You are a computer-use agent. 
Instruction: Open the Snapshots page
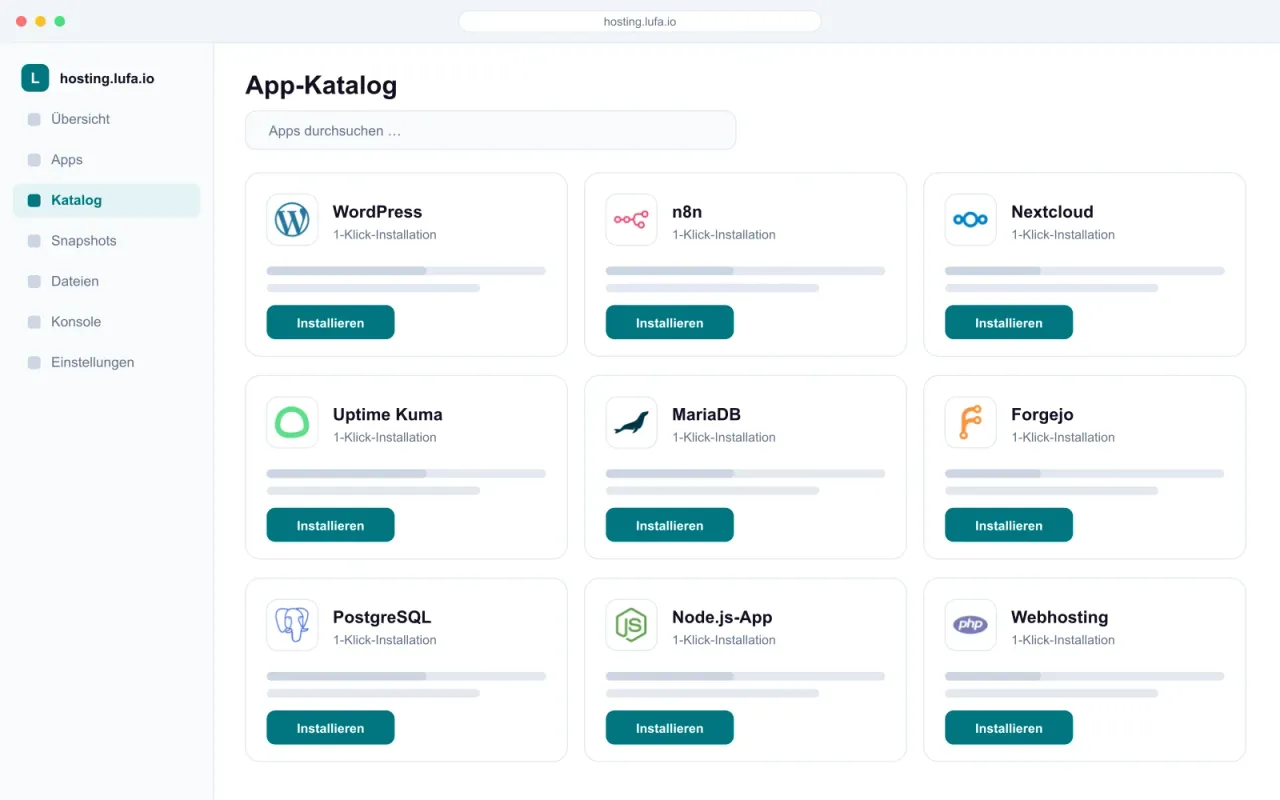107,241
